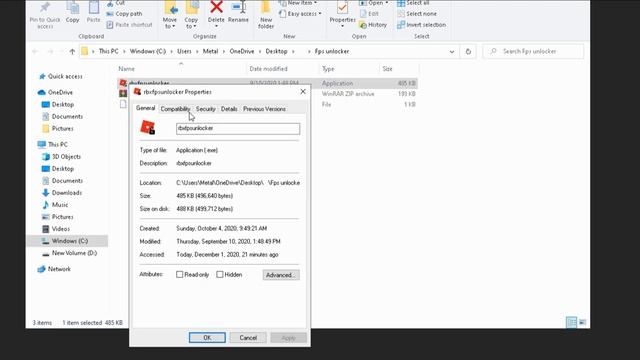The image size is (640, 360).
Task: Switch to large icons view in status bar
Action: [x=582, y=322]
